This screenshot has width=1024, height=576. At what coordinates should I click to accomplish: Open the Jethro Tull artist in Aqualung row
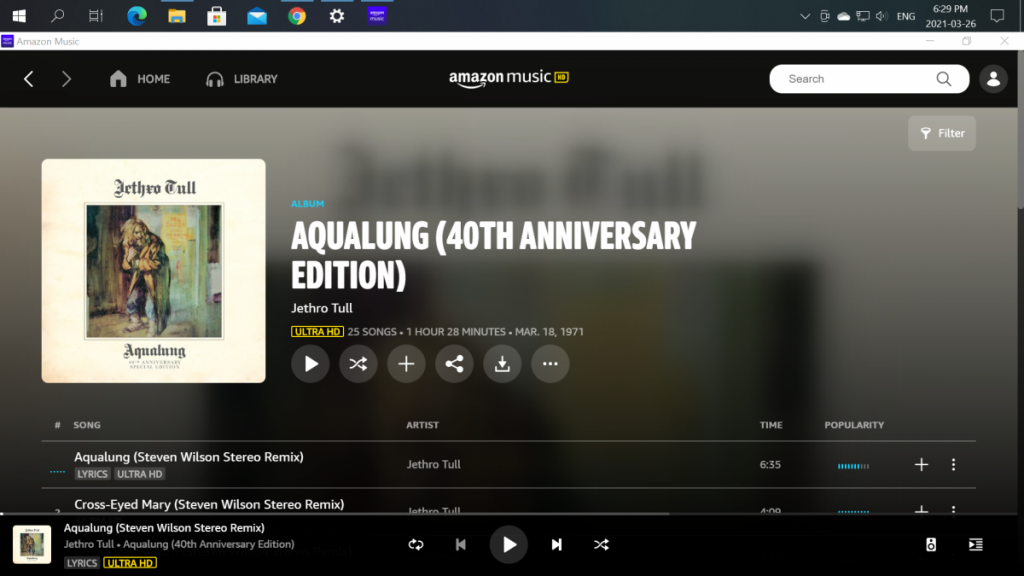(x=434, y=464)
